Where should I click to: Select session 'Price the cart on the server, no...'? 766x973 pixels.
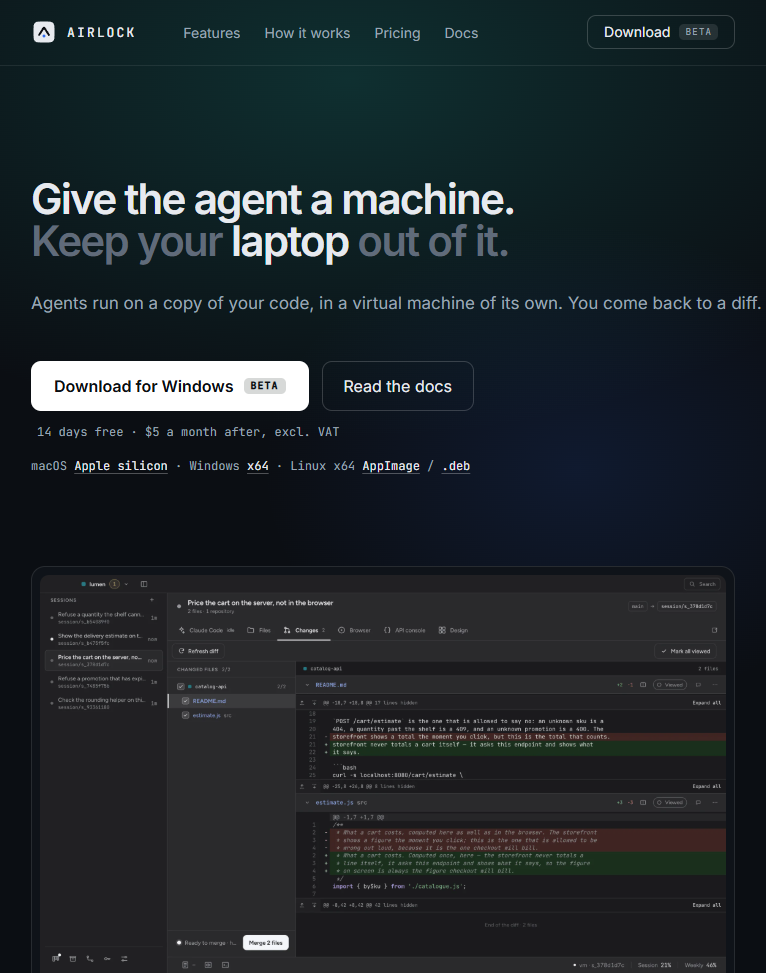point(104,660)
